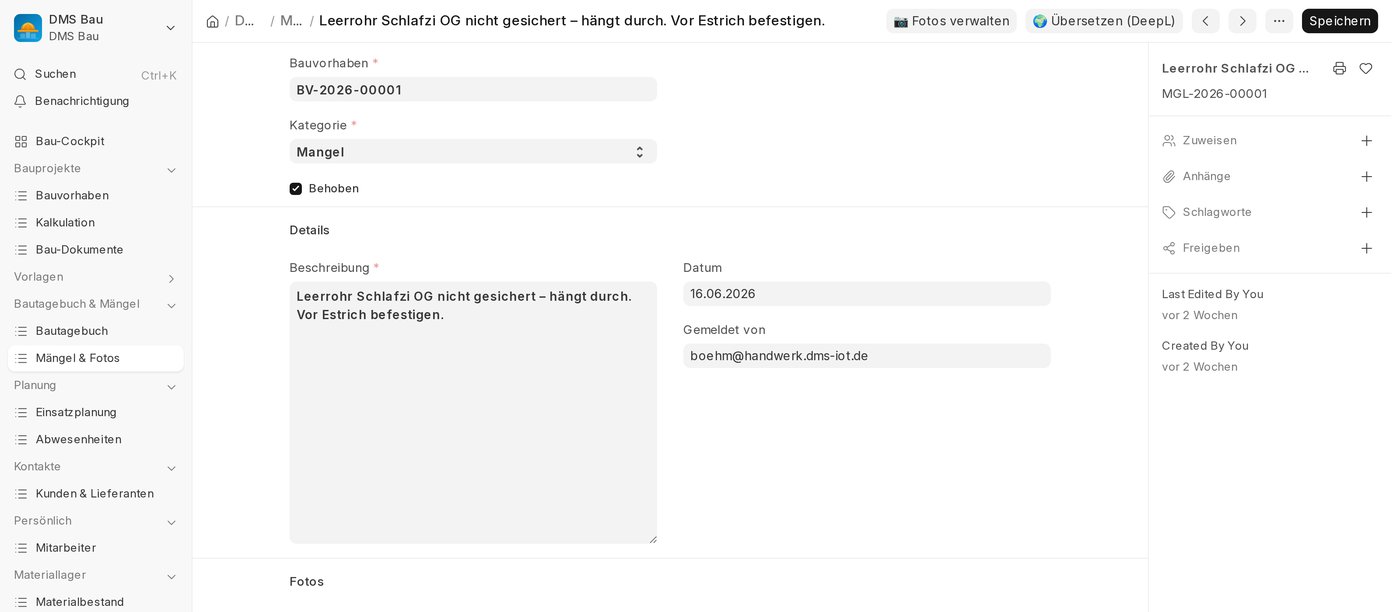Click Anhänge label in right panel
Screen dimensions: 1400x612
[1206, 176]
